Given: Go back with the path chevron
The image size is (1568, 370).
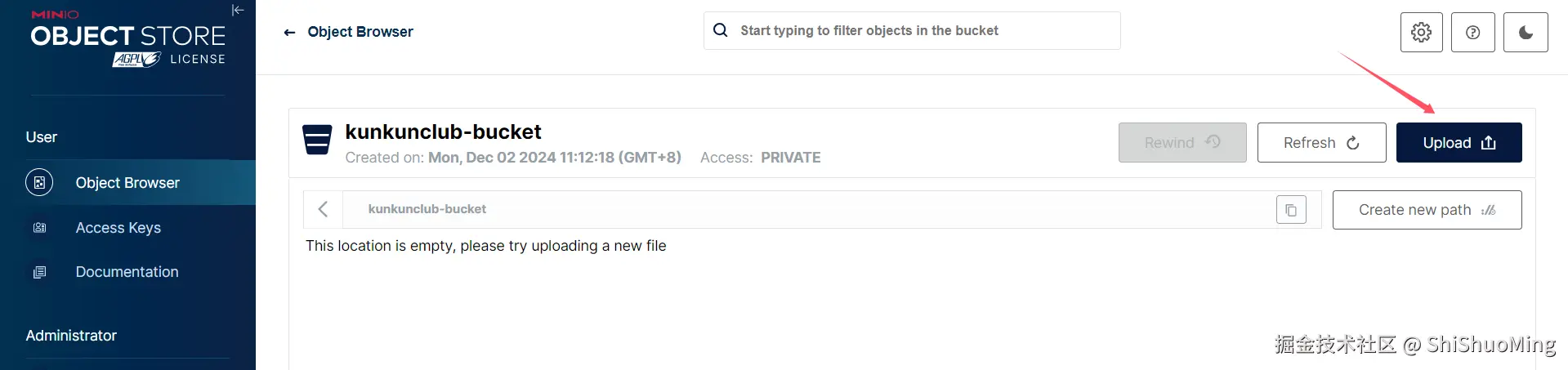Looking at the screenshot, I should point(324,210).
